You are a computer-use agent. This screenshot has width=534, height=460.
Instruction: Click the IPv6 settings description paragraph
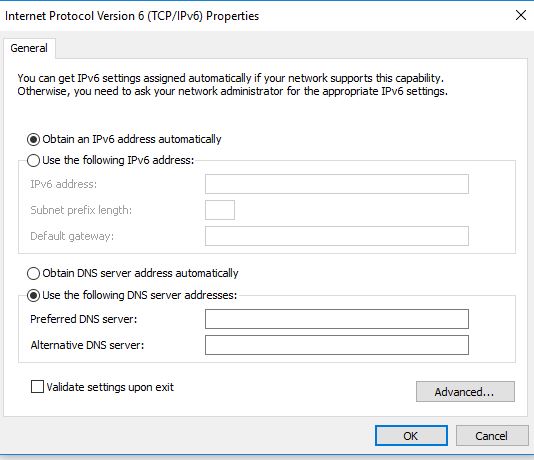click(x=233, y=85)
